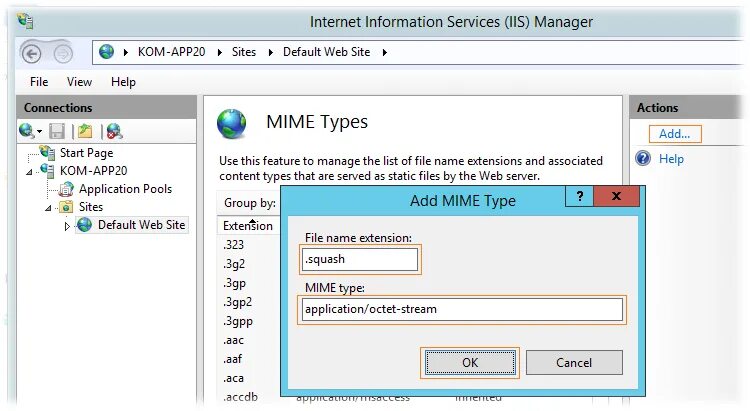Screen dimensions: 750x411
Task: Click the File name extension input field
Action: [x=359, y=259]
